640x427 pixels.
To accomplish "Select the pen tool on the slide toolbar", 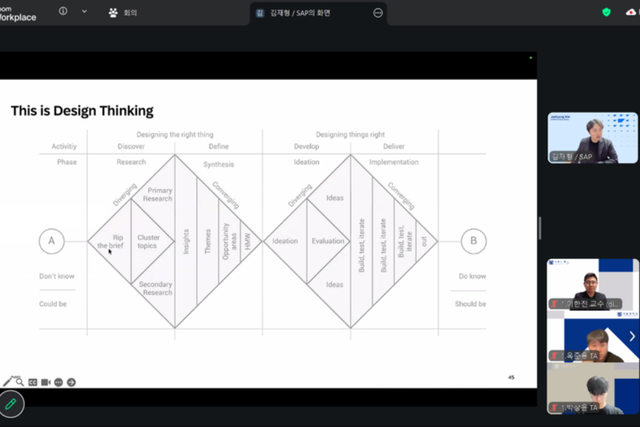I will 7,382.
